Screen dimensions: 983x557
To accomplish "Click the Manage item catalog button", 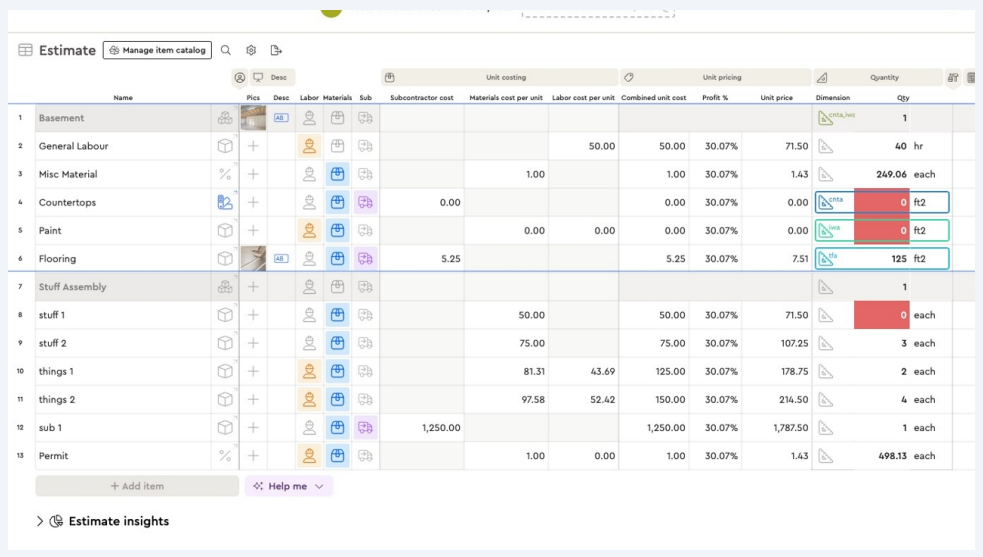I will (x=157, y=50).
